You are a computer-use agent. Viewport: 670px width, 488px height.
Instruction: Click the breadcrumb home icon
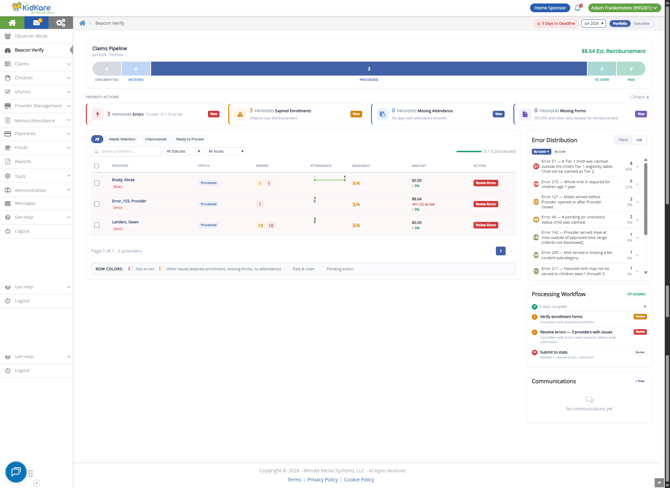tap(82, 23)
